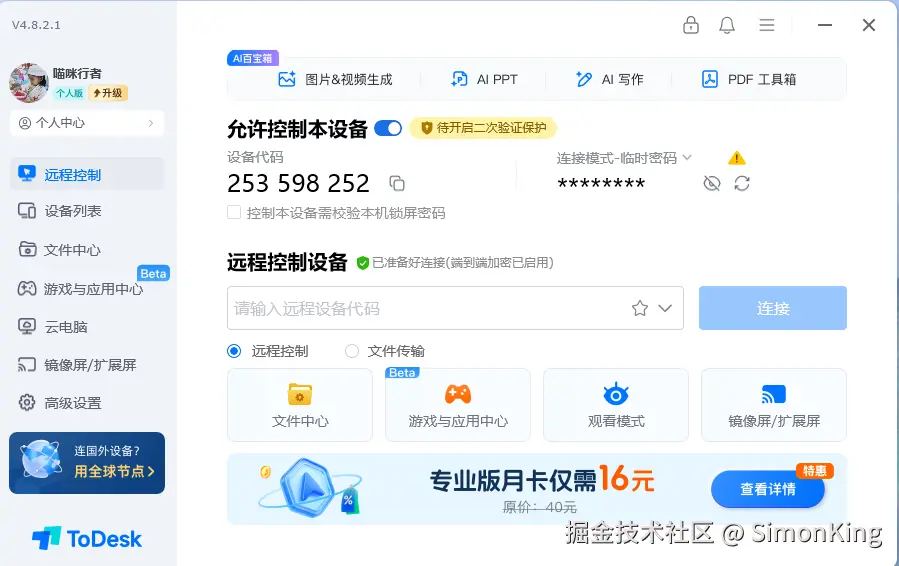Click the global node promo banner
The height and width of the screenshot is (566, 899).
87,463
